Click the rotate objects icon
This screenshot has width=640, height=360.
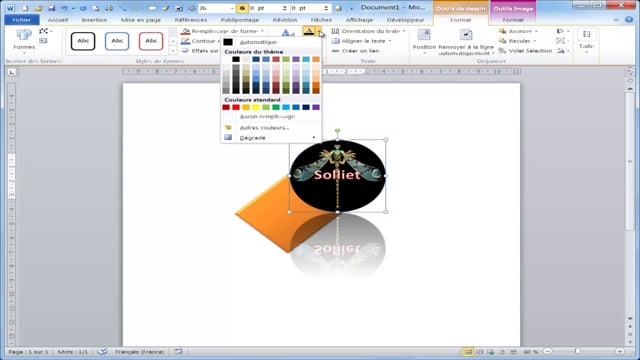coord(561,51)
